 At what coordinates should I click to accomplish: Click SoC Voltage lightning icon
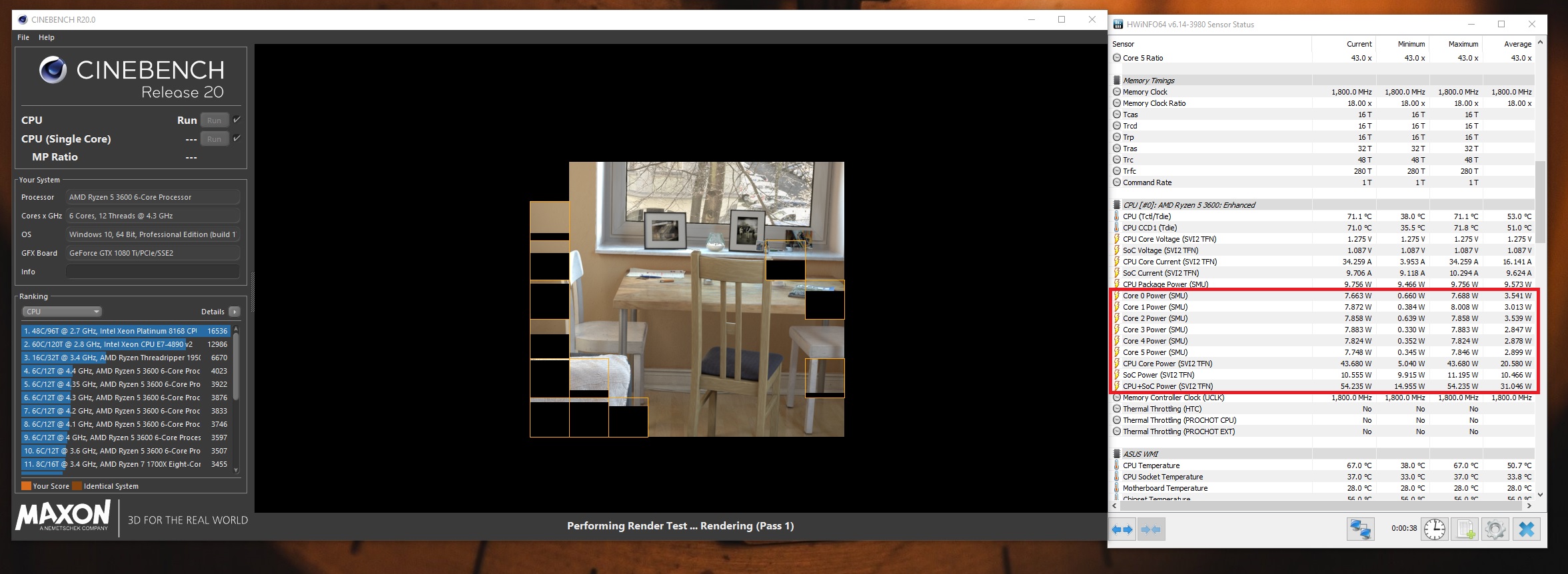click(x=1117, y=250)
